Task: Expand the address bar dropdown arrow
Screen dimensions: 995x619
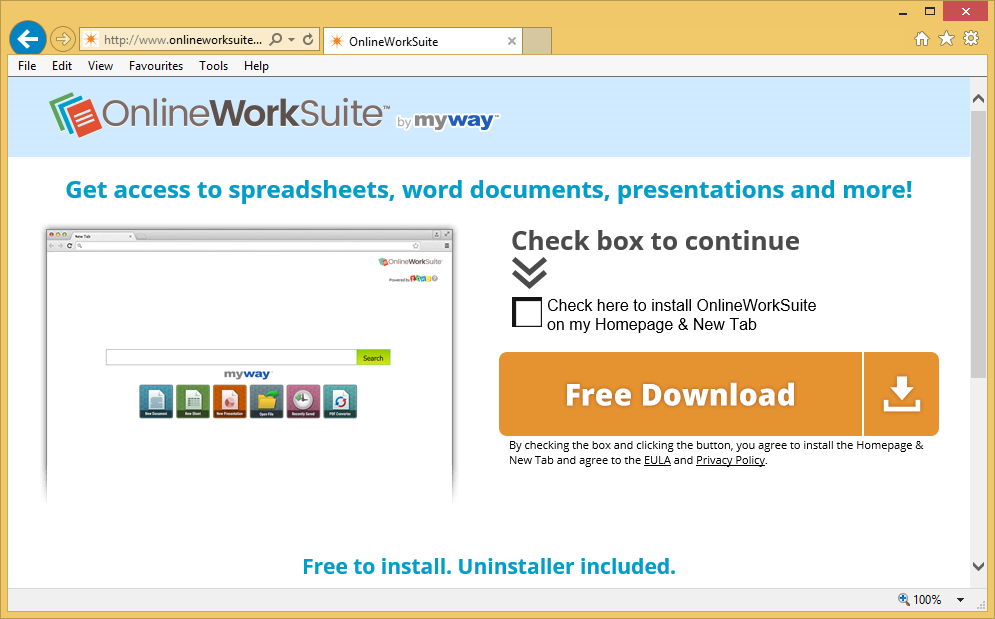Action: [x=291, y=39]
